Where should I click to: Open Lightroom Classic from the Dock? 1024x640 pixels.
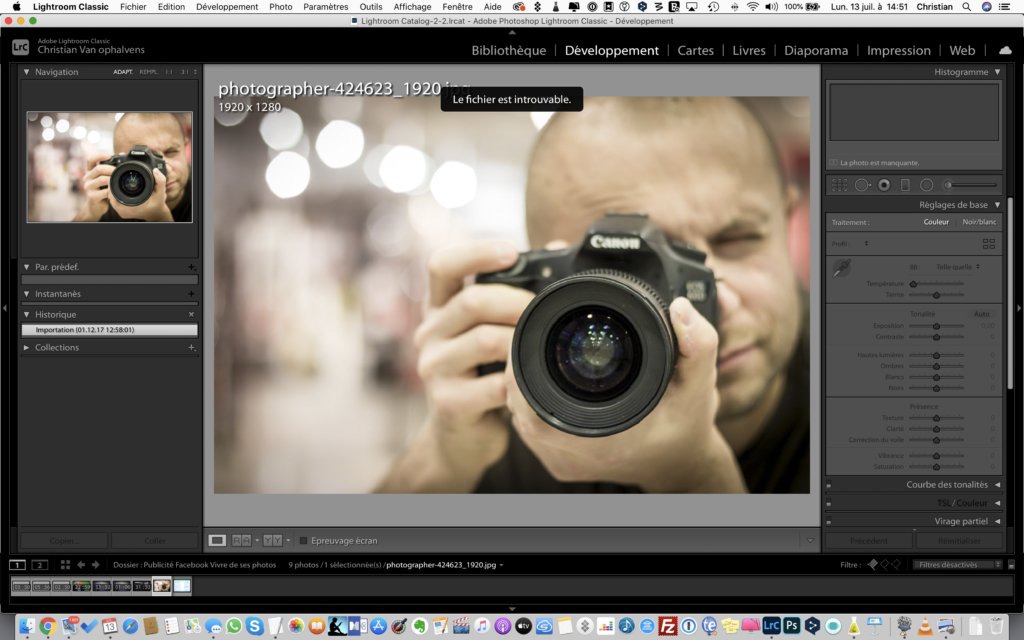coord(771,626)
